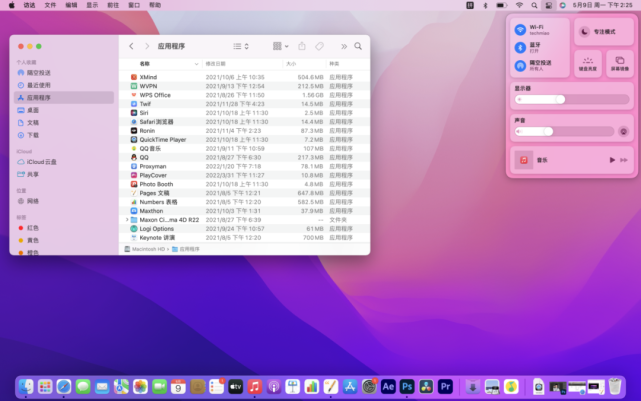Open the group-by dropdown in Finder toolbar
The width and height of the screenshot is (641, 401).
(x=281, y=46)
